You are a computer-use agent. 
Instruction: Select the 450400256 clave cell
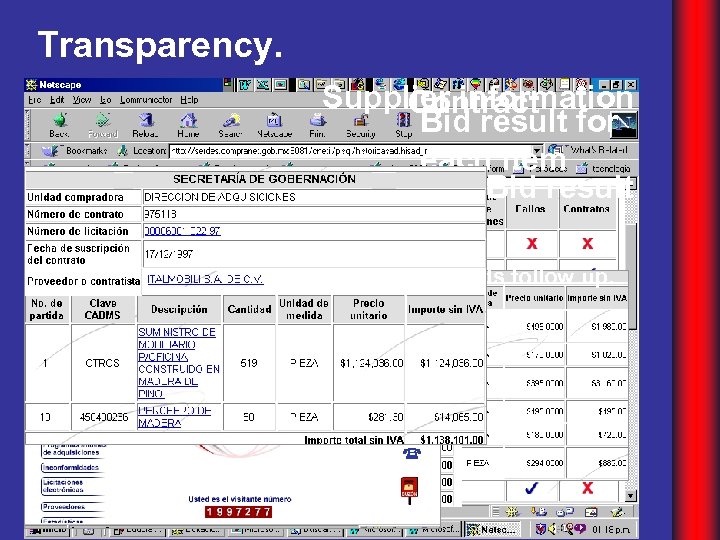click(104, 417)
